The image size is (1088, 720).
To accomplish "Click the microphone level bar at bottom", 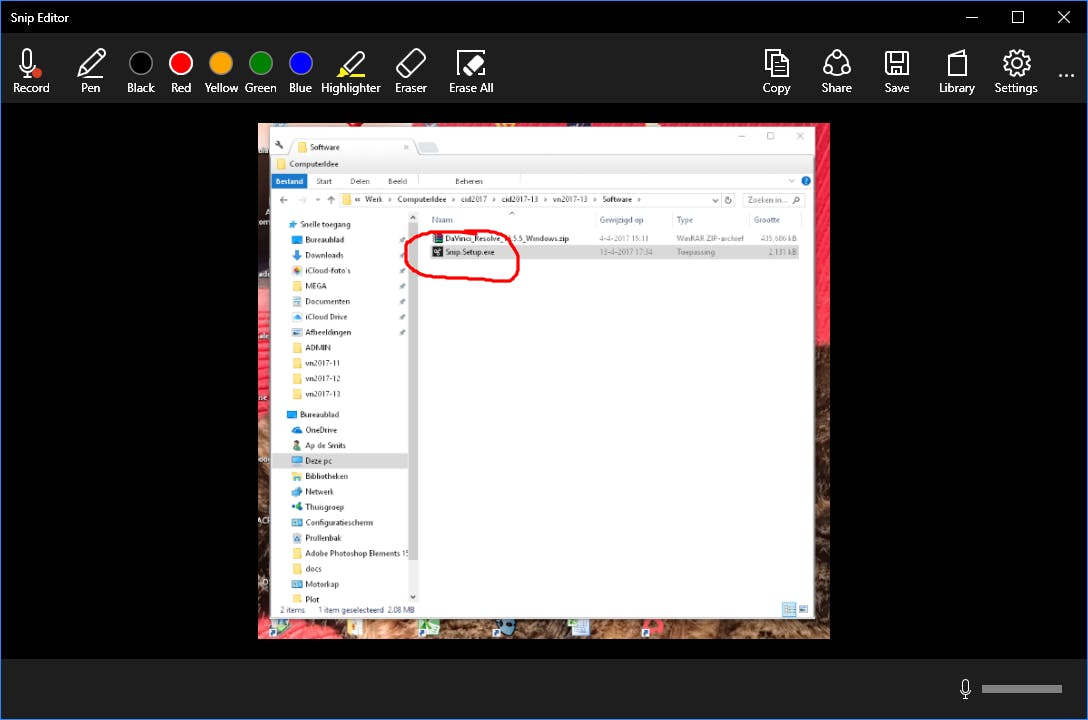I will point(1021,689).
